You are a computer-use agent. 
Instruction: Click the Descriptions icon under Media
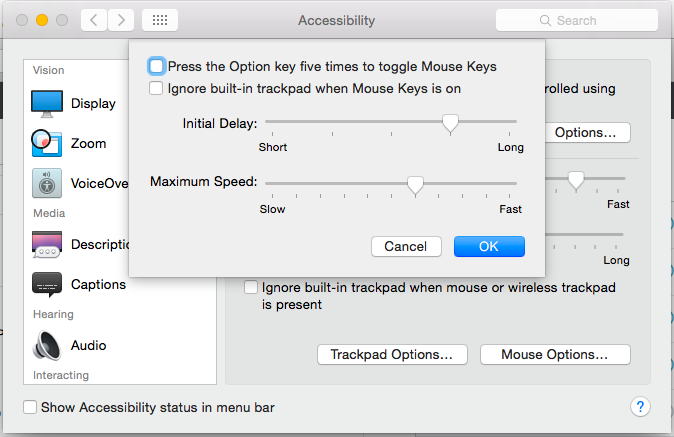47,245
